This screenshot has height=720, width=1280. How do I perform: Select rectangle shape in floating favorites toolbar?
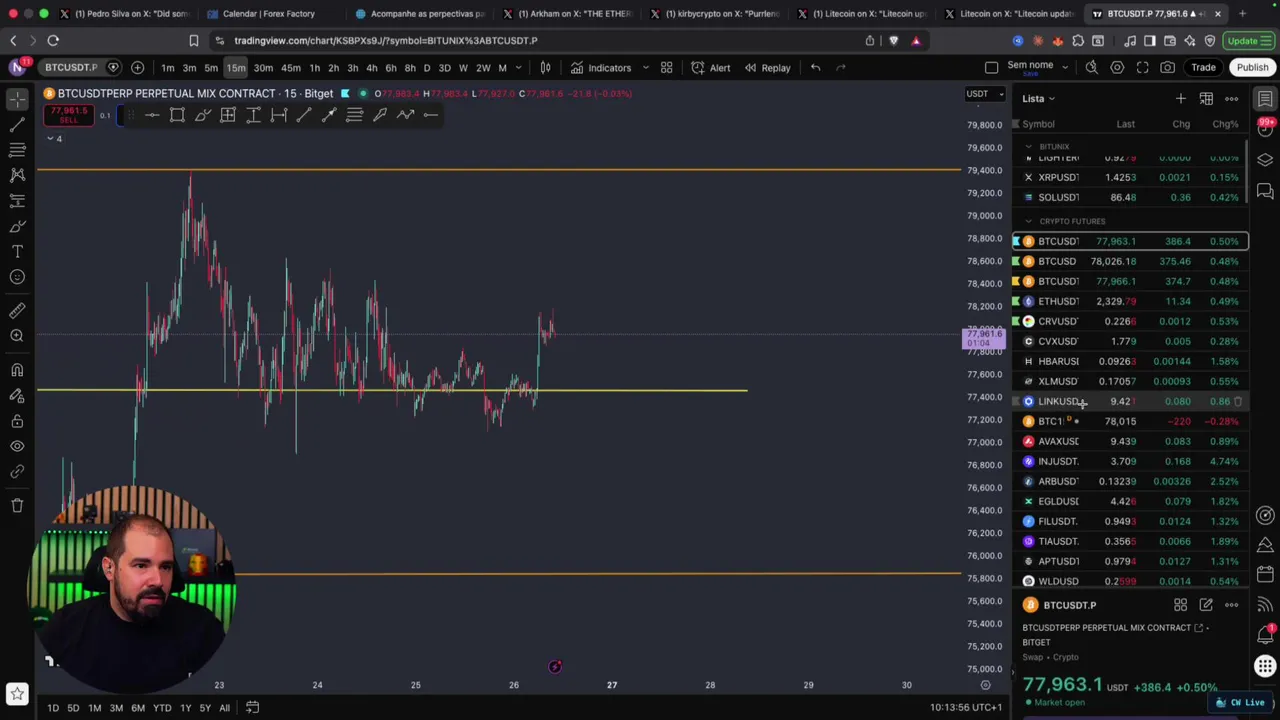(177, 115)
